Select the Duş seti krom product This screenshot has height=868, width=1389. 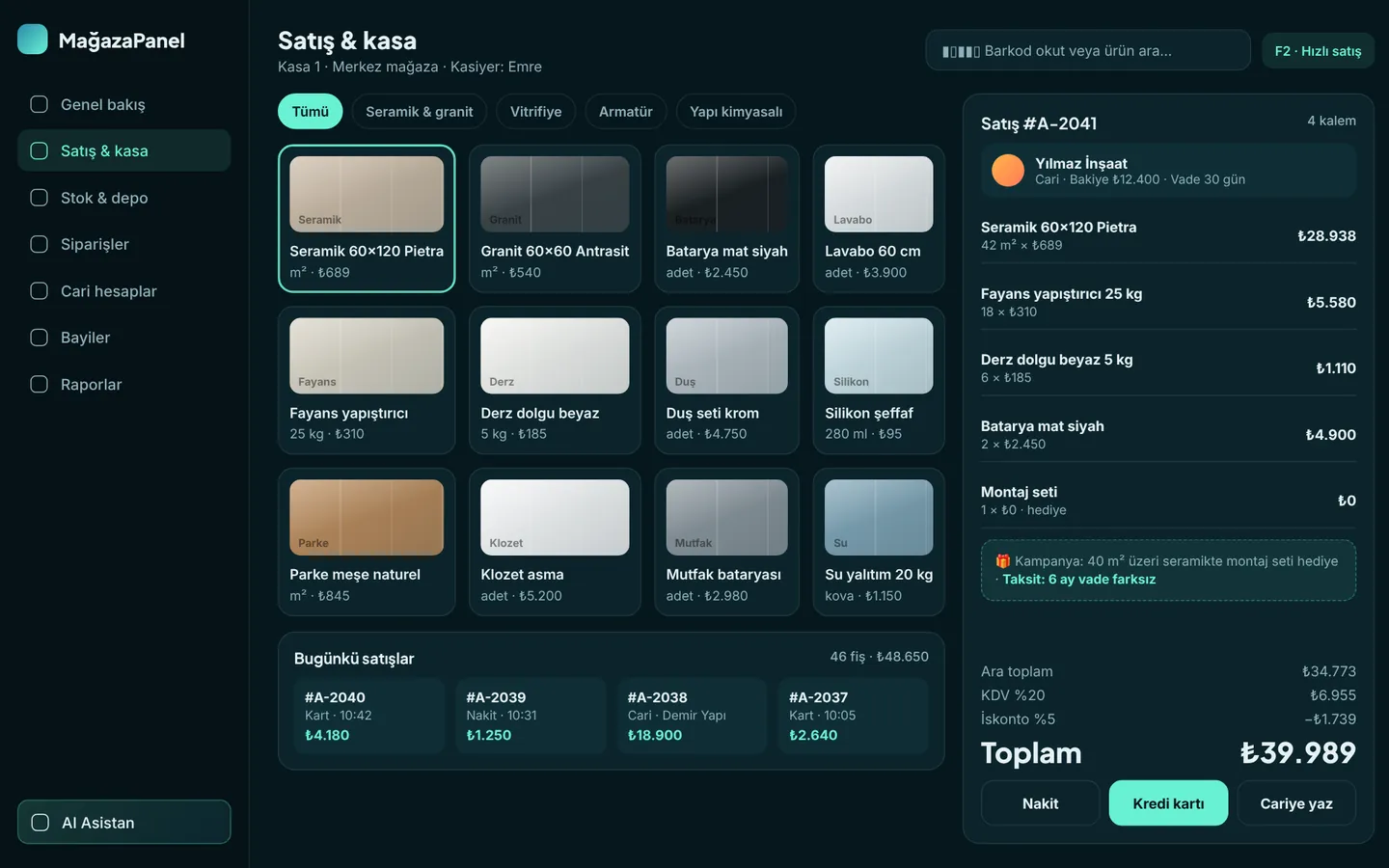pyautogui.click(x=726, y=380)
